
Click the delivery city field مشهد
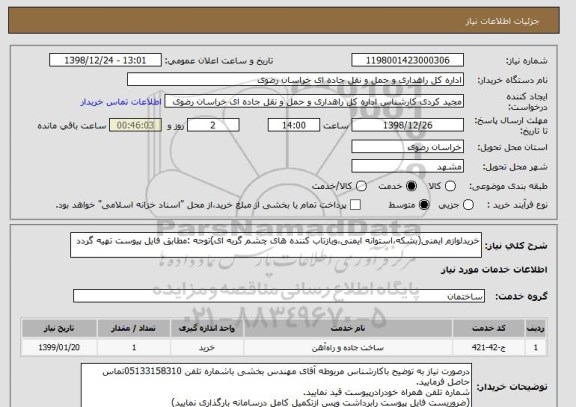[x=407, y=167]
